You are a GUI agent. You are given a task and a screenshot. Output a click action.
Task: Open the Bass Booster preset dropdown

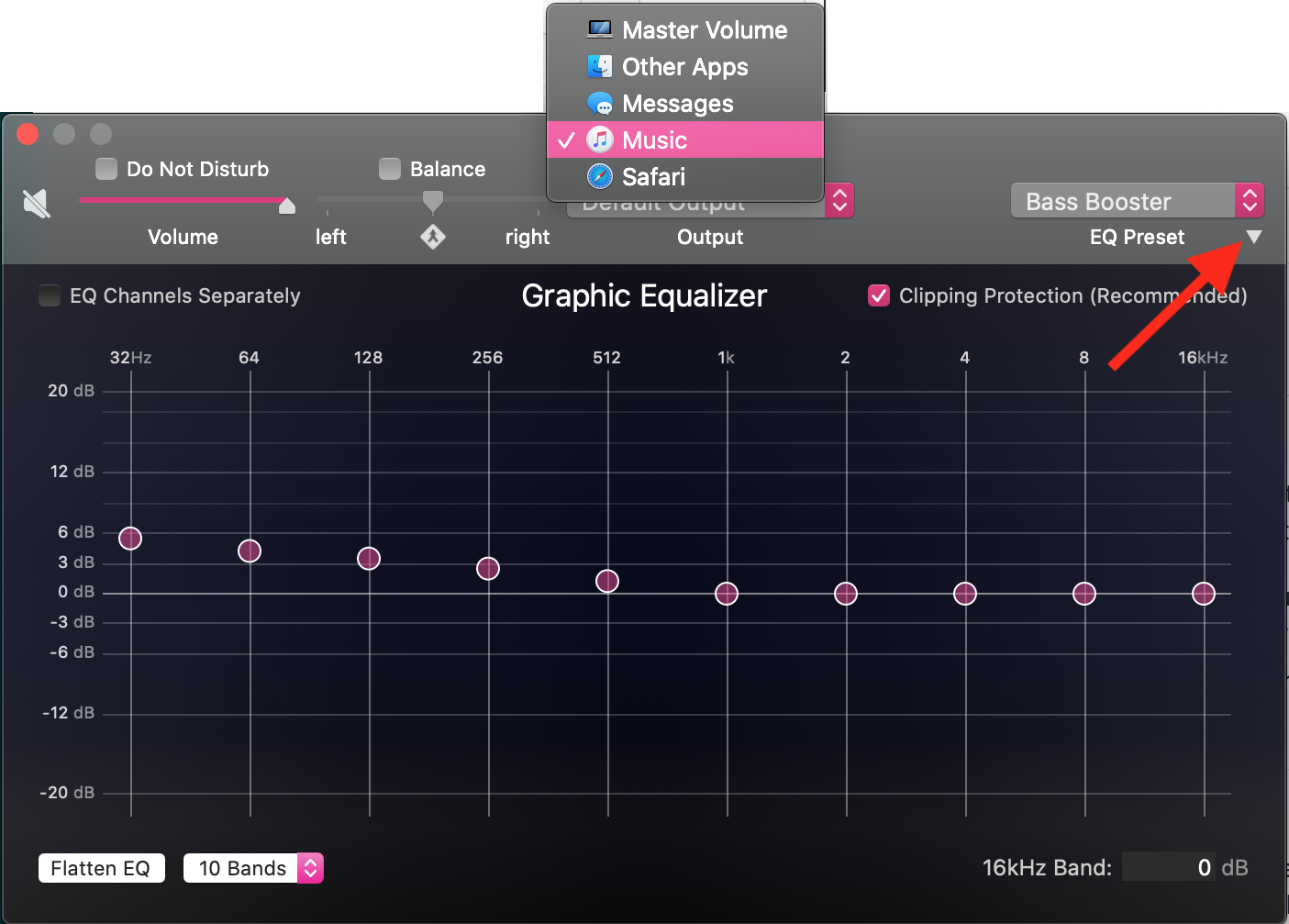pyautogui.click(x=1137, y=201)
